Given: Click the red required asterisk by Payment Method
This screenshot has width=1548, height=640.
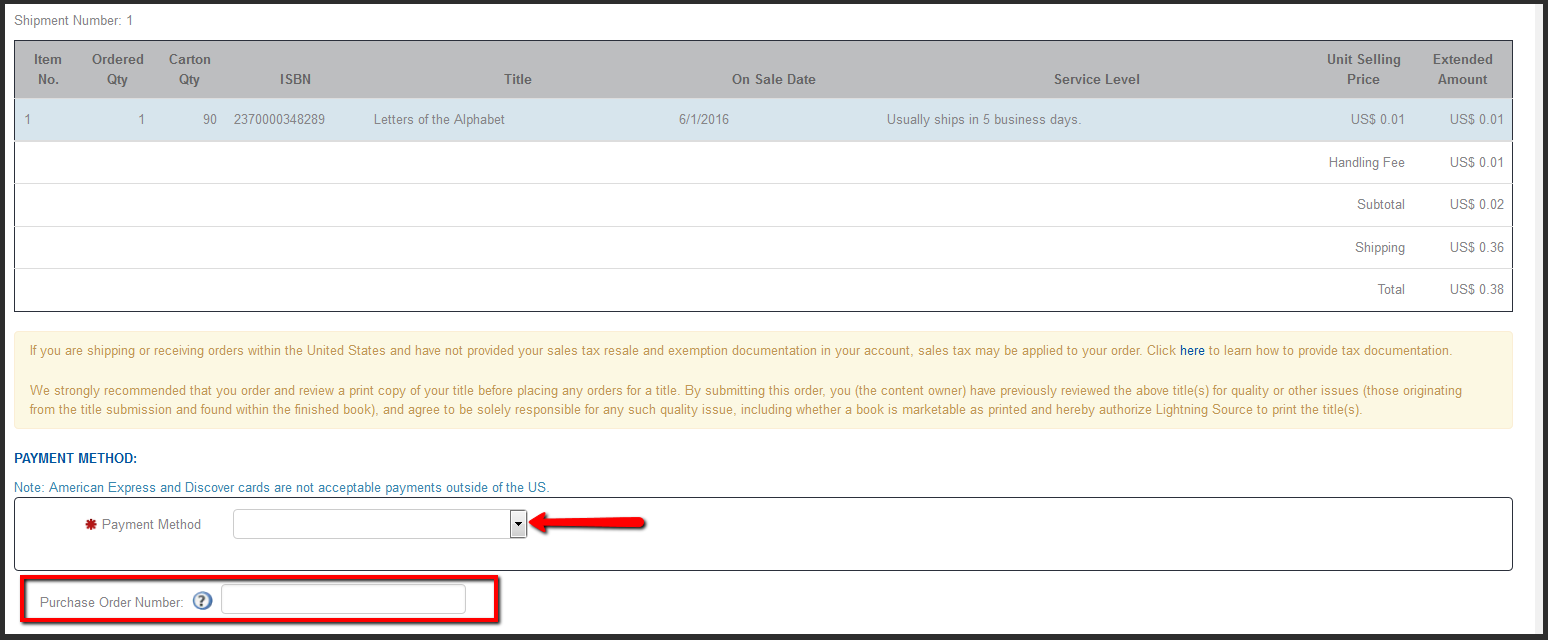Looking at the screenshot, I should (x=90, y=524).
